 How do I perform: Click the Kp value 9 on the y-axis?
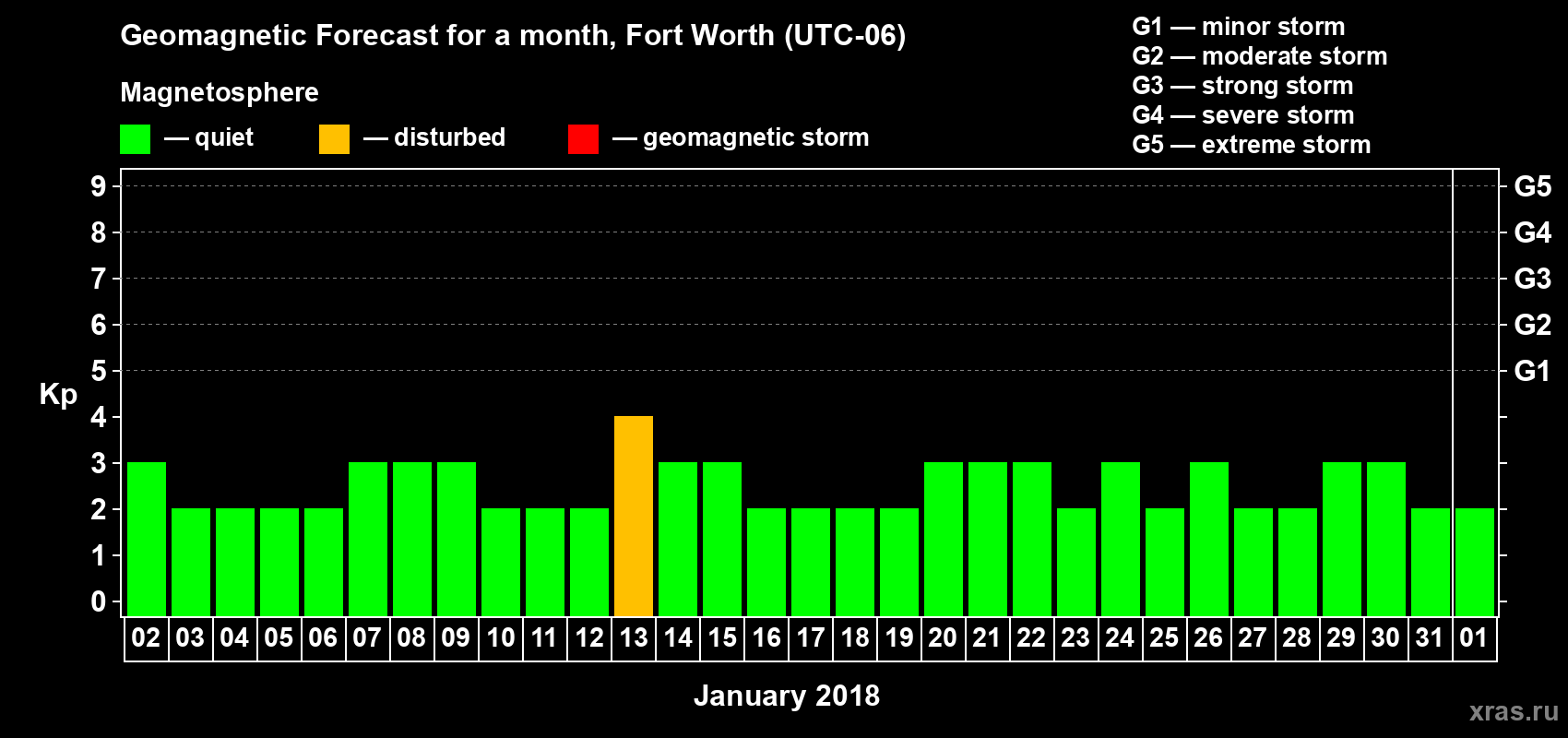tap(99, 186)
